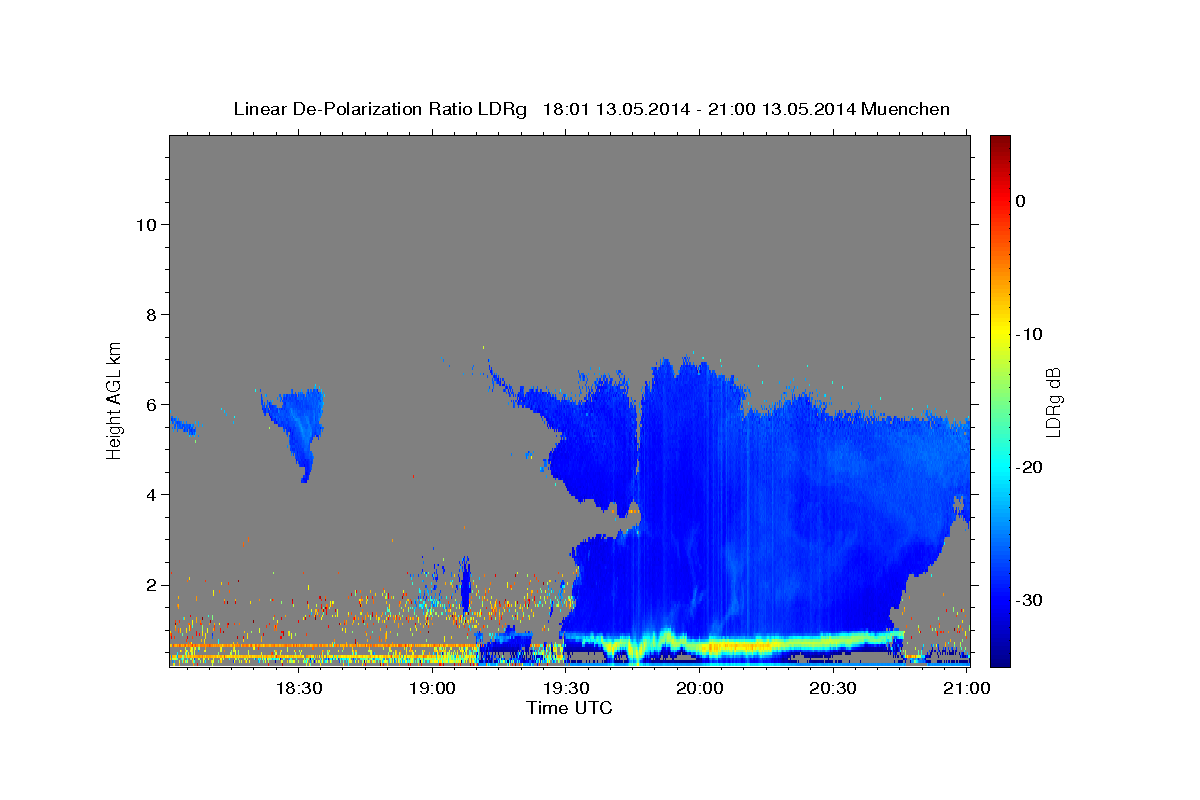Click the 20:00 time tick label
The image size is (1200, 800).
click(700, 689)
